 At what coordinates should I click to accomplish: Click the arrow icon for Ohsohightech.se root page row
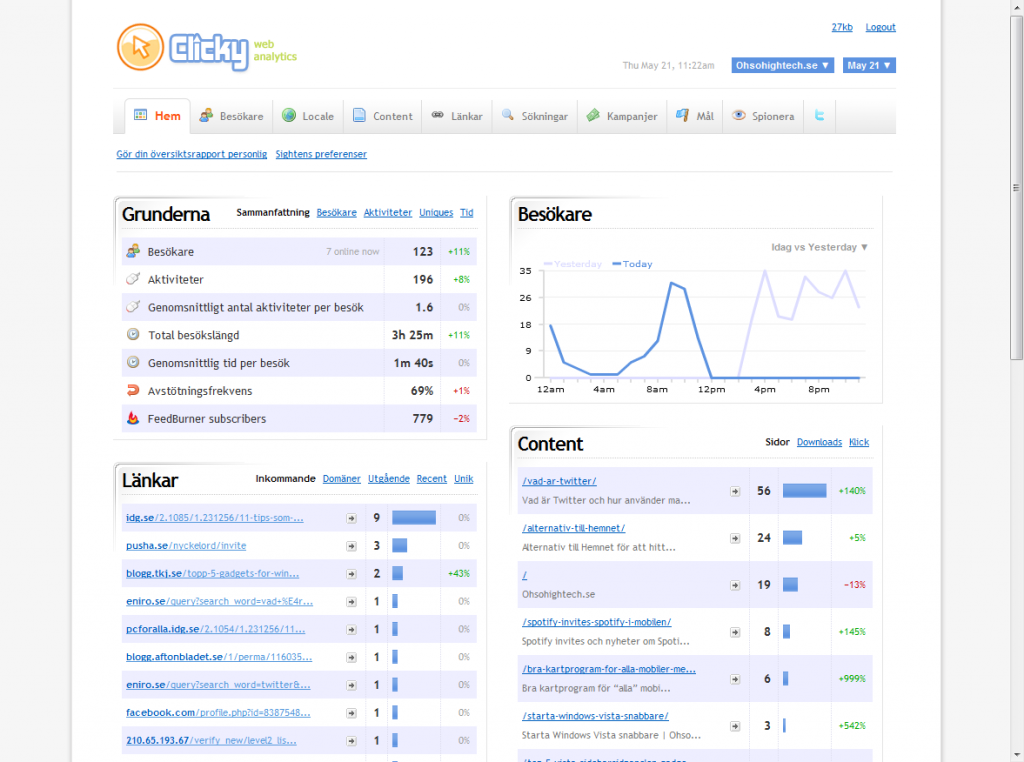coord(735,585)
